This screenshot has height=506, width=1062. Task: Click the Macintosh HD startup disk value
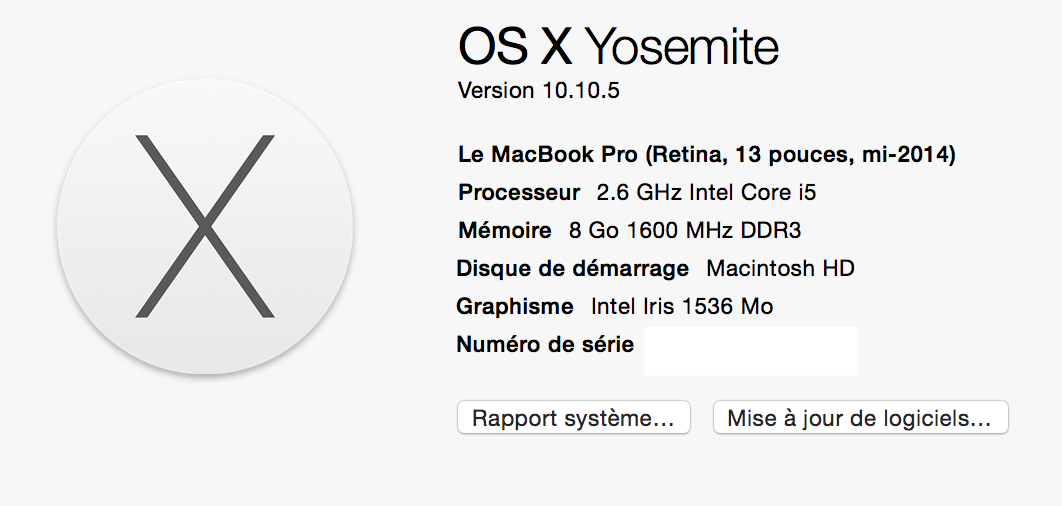pyautogui.click(x=780, y=268)
